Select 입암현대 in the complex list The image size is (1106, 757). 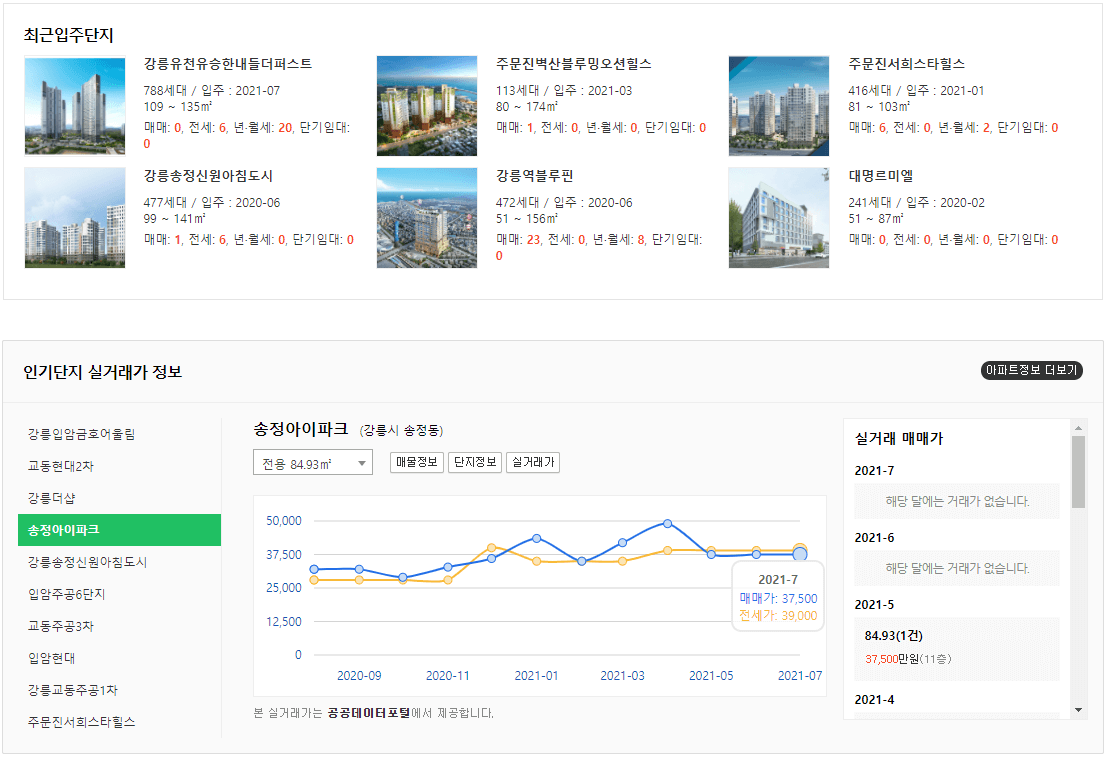pos(51,658)
